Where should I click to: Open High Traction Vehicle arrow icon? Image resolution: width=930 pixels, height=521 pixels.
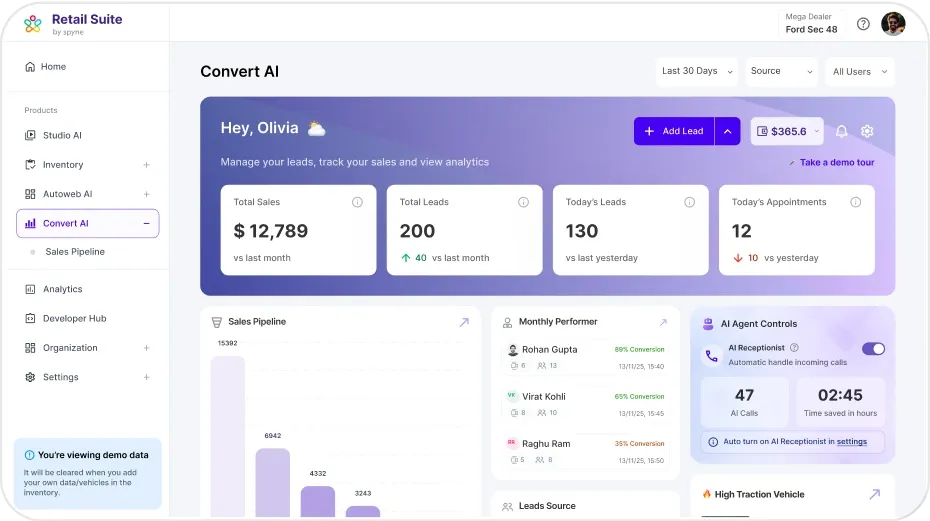tap(874, 494)
